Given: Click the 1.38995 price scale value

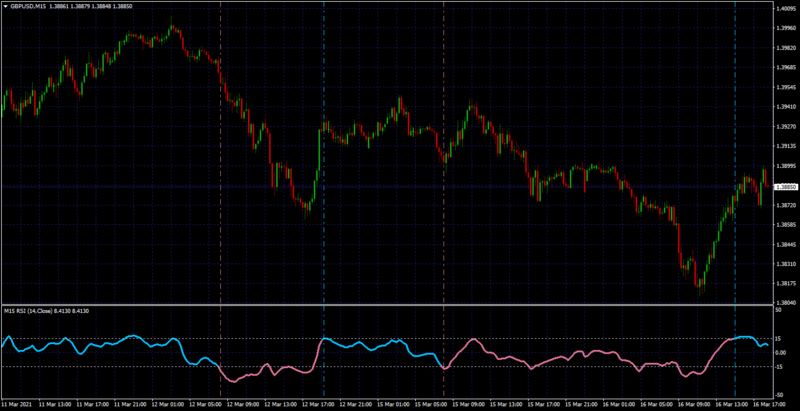Looking at the screenshot, I should [785, 166].
